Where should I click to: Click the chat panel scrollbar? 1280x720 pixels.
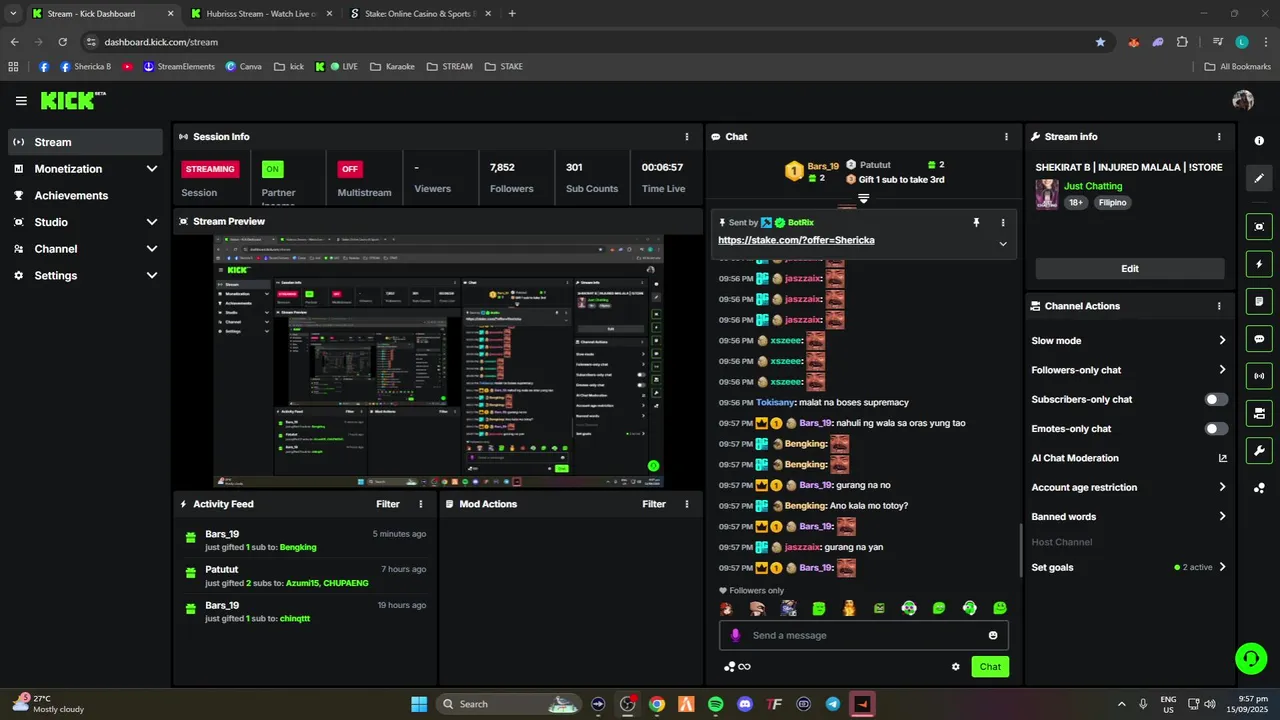coord(1021,548)
